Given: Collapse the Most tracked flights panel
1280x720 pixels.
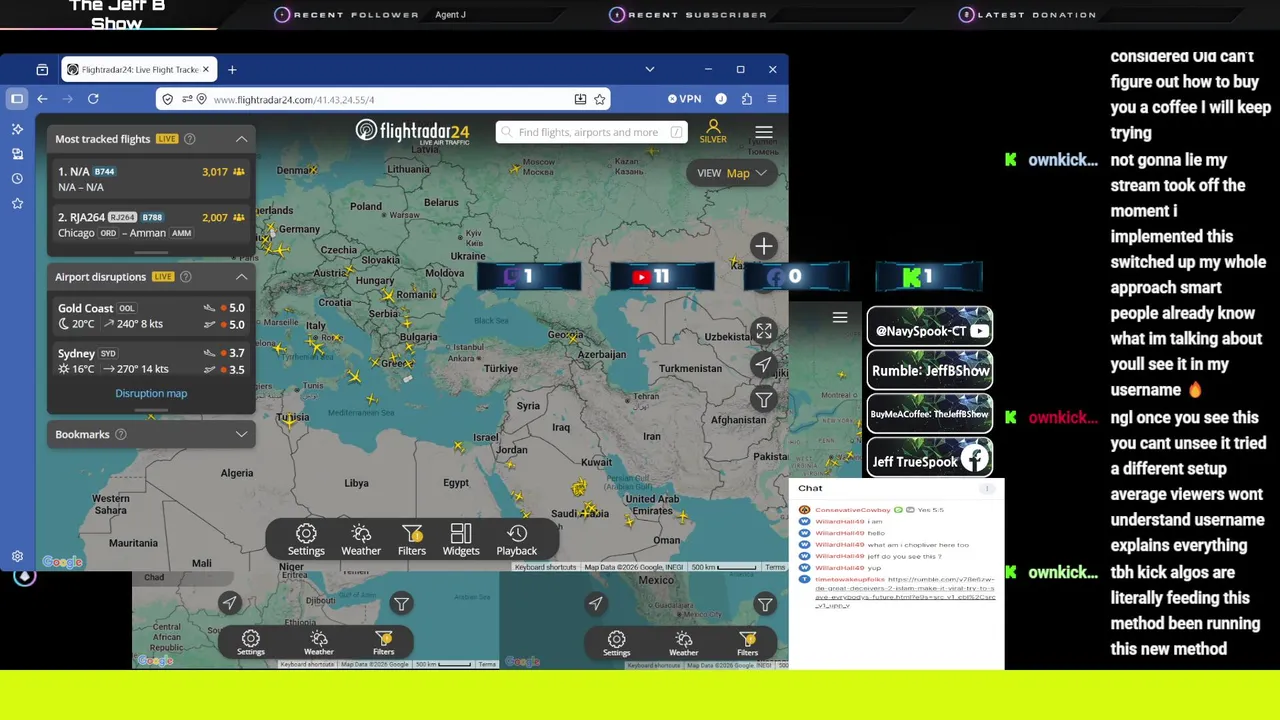Looking at the screenshot, I should click(241, 139).
